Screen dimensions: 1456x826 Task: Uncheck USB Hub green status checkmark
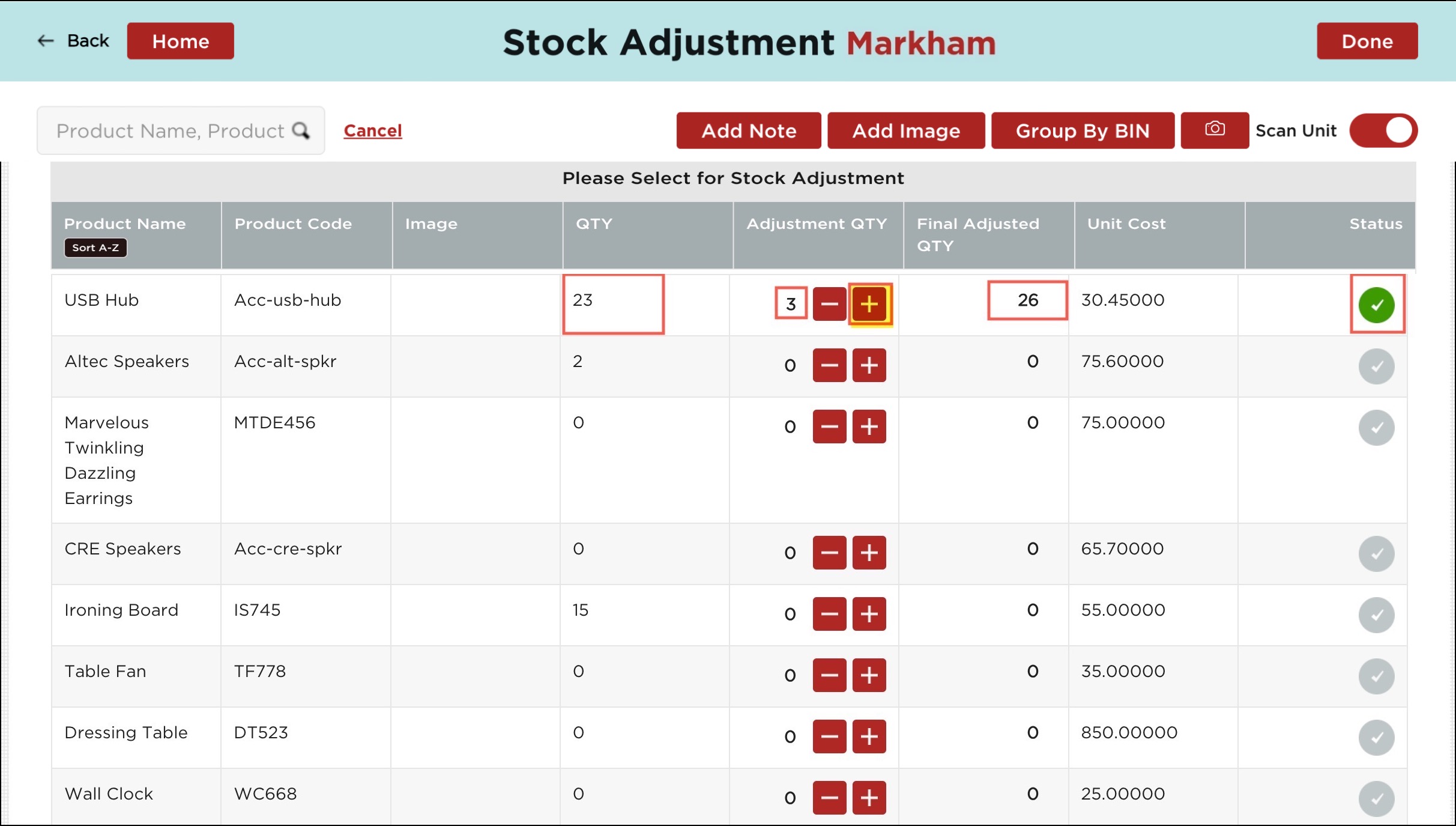1376,305
